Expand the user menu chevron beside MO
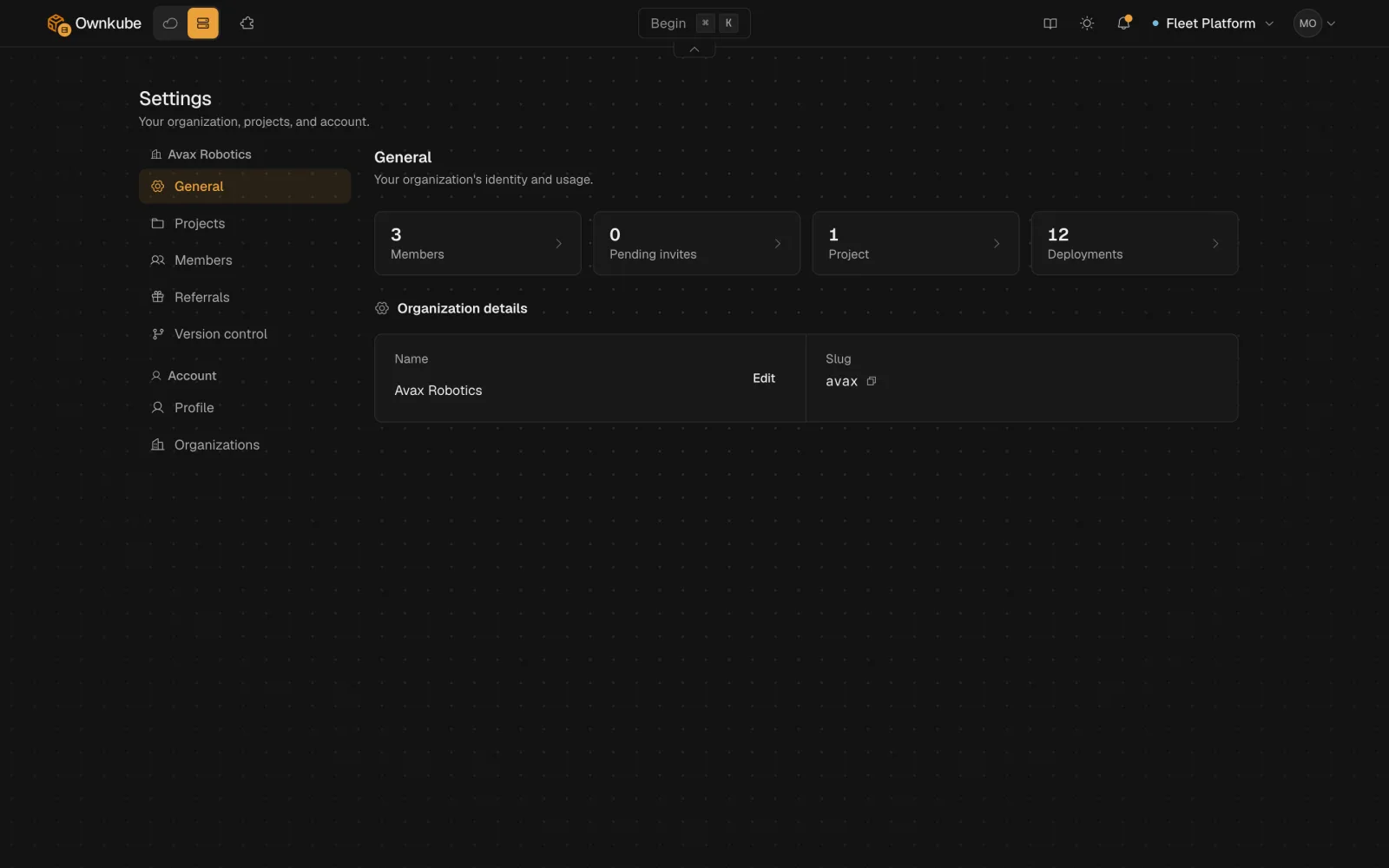Viewport: 1389px width, 868px height. (1331, 23)
